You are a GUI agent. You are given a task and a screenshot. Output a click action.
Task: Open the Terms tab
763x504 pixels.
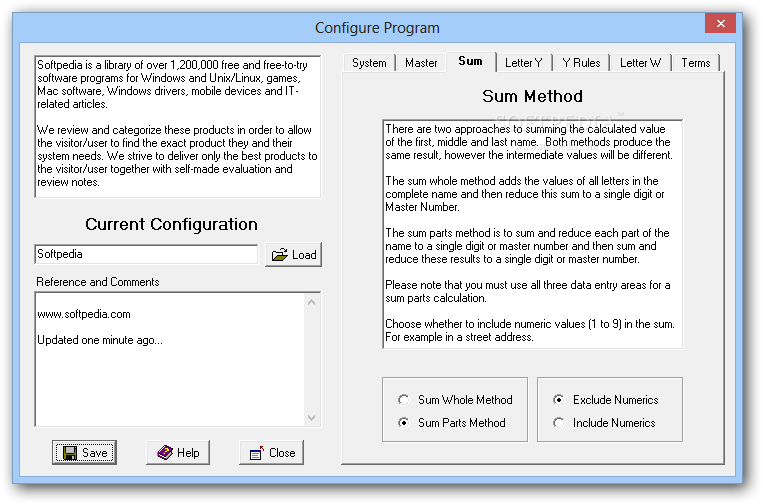pyautogui.click(x=695, y=63)
